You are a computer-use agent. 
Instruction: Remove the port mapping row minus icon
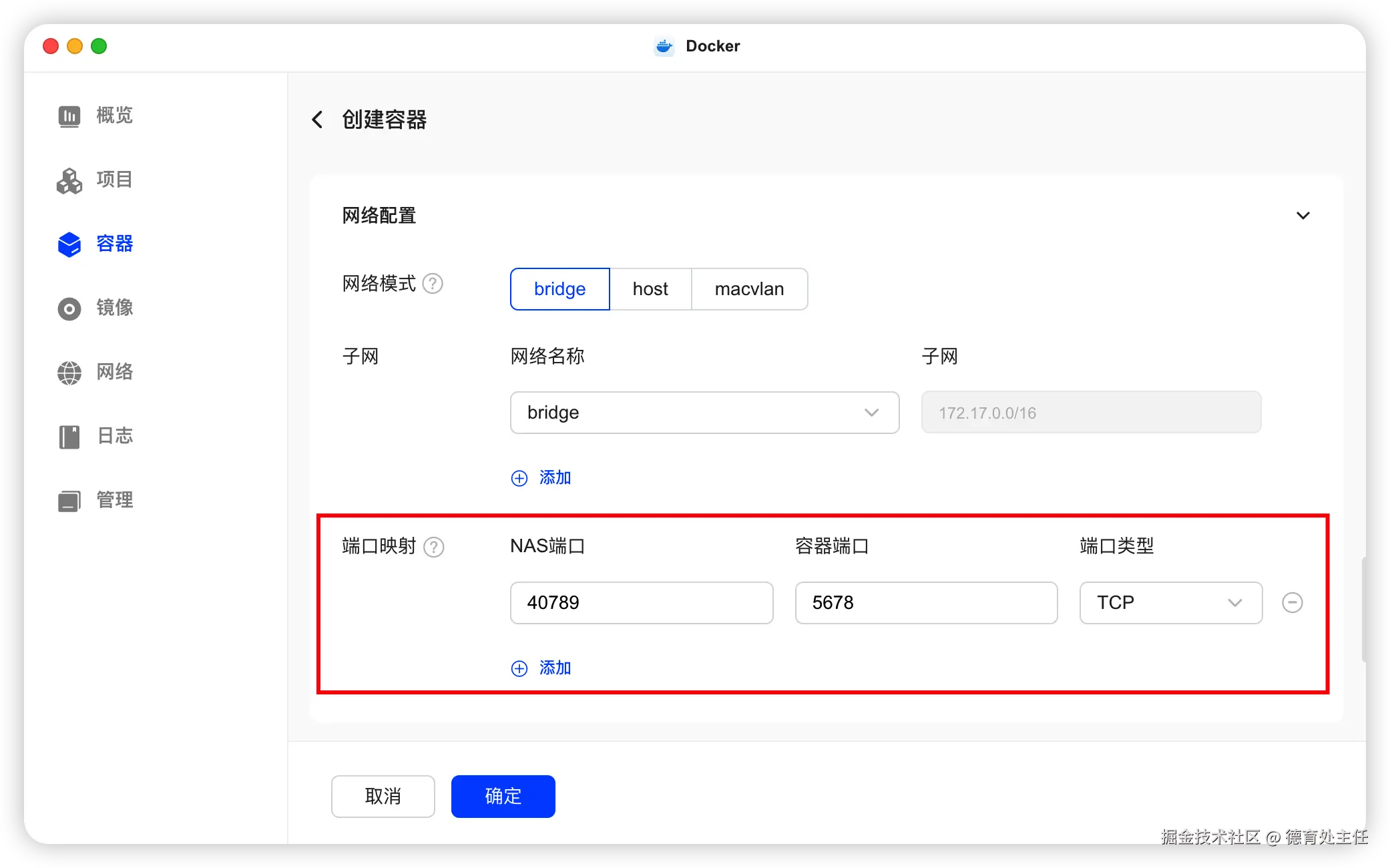tap(1292, 602)
